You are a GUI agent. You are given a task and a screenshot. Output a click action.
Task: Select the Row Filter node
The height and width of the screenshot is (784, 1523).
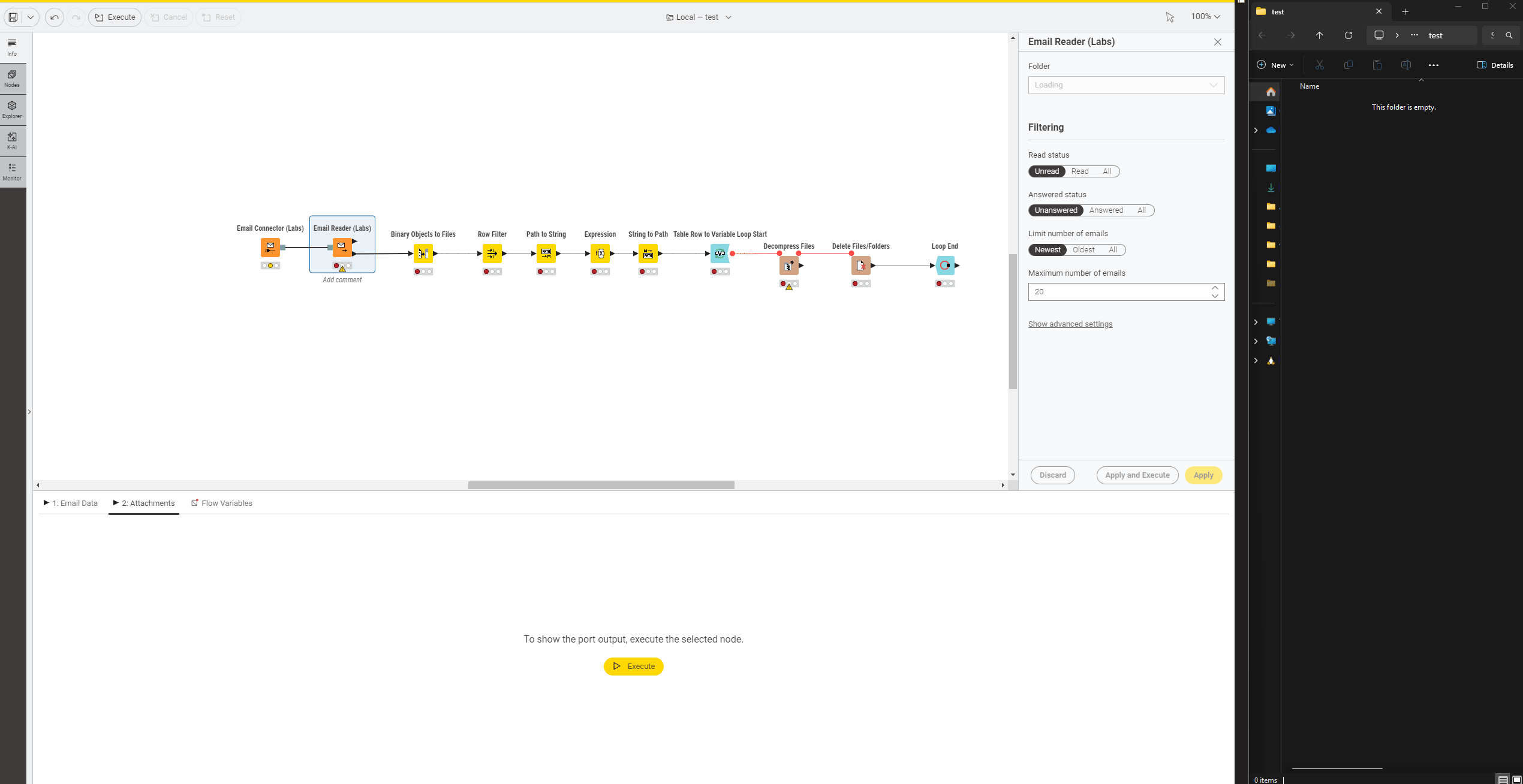[492, 254]
